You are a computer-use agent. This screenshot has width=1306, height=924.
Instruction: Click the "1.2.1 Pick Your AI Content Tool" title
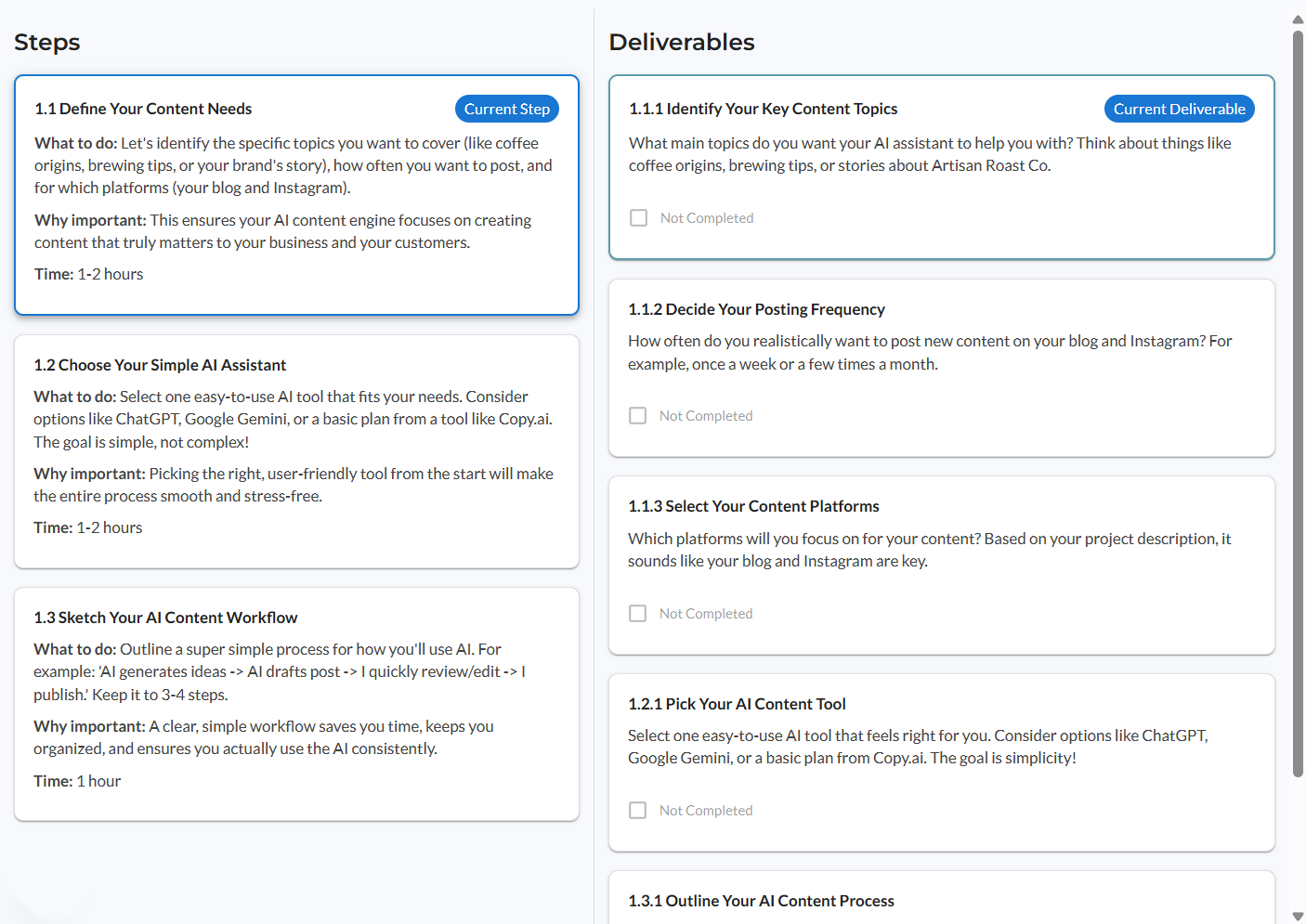click(x=737, y=704)
